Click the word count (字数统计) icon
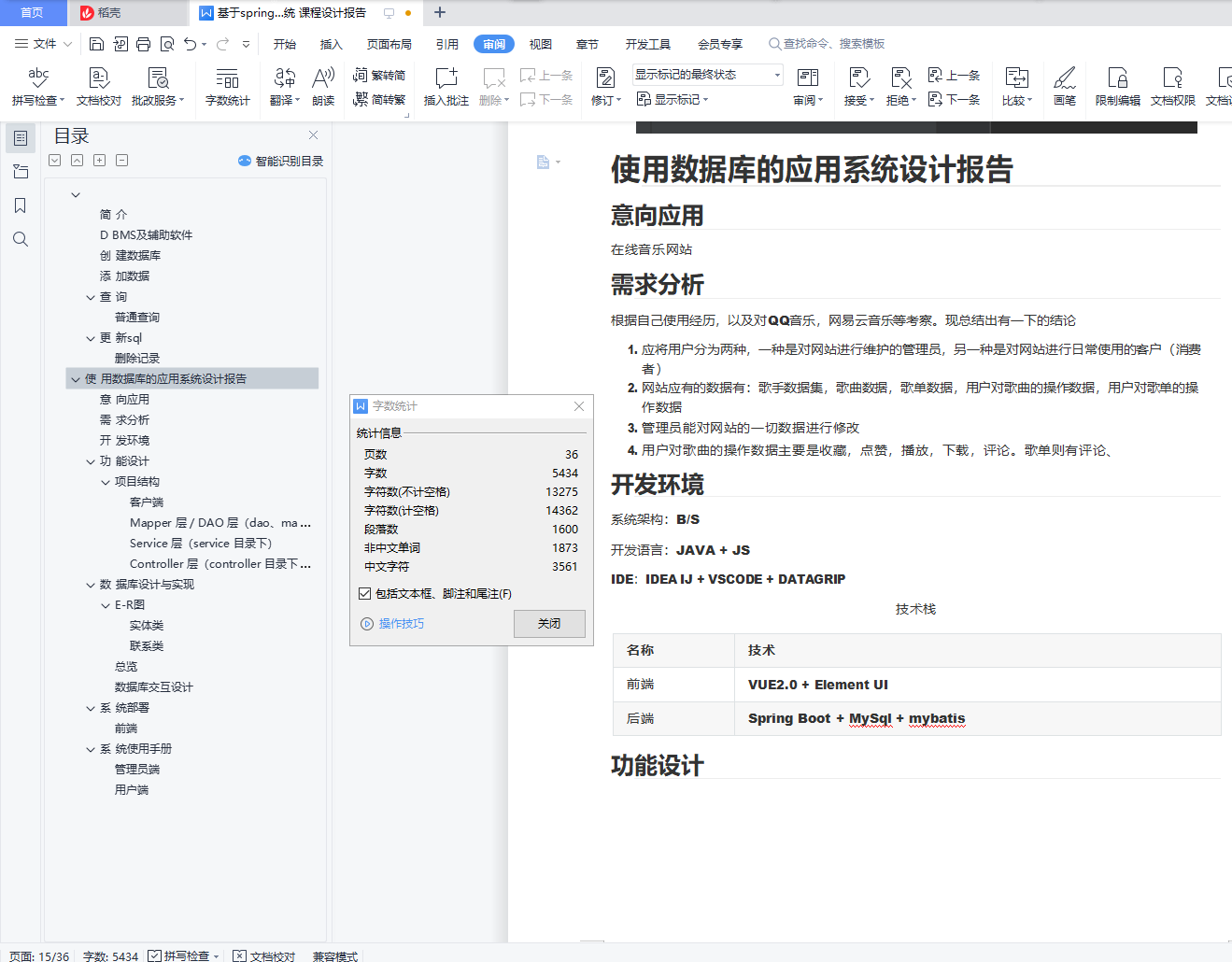 click(227, 86)
